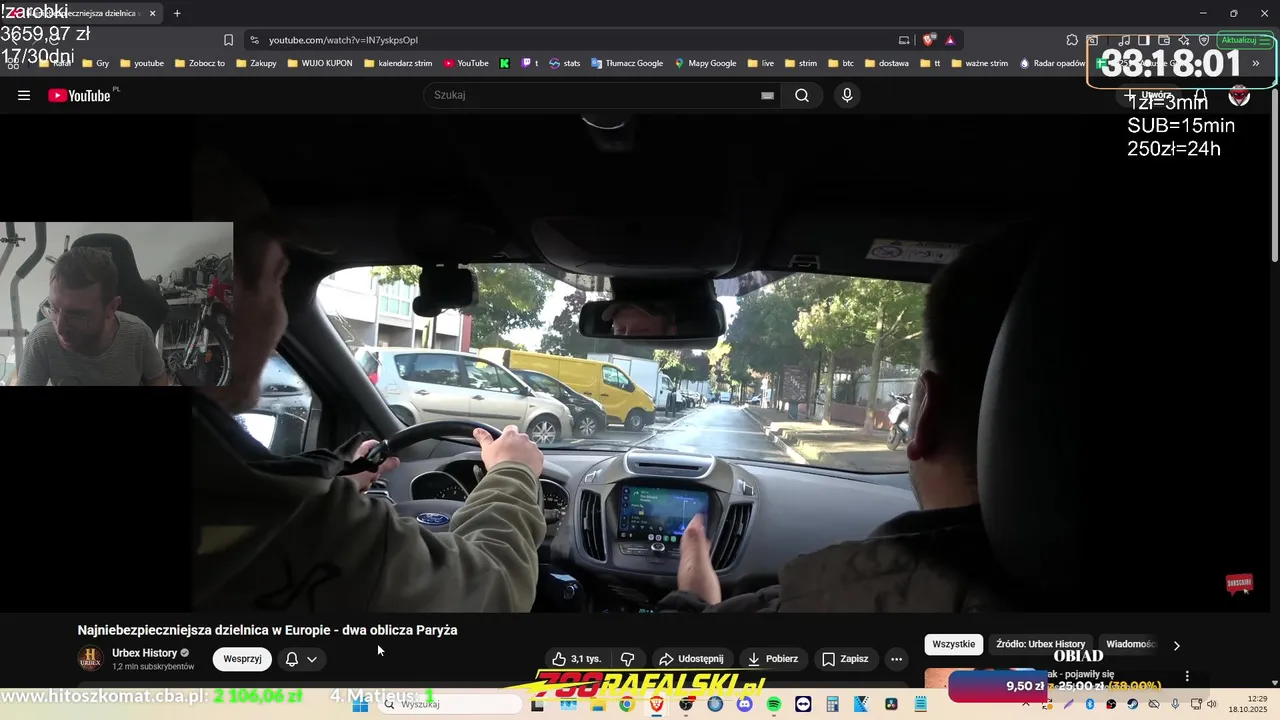Open Spotify from the taskbar
The image size is (1280, 720).
point(774,704)
